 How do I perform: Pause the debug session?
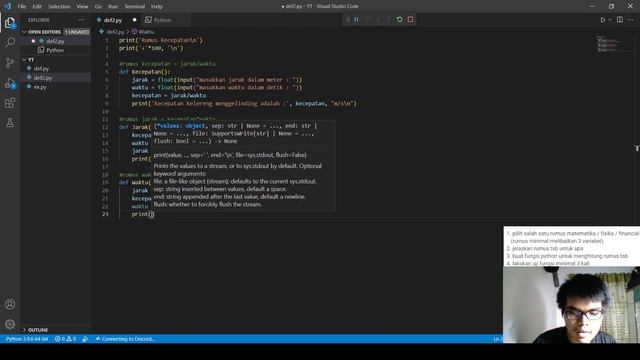click(356, 20)
